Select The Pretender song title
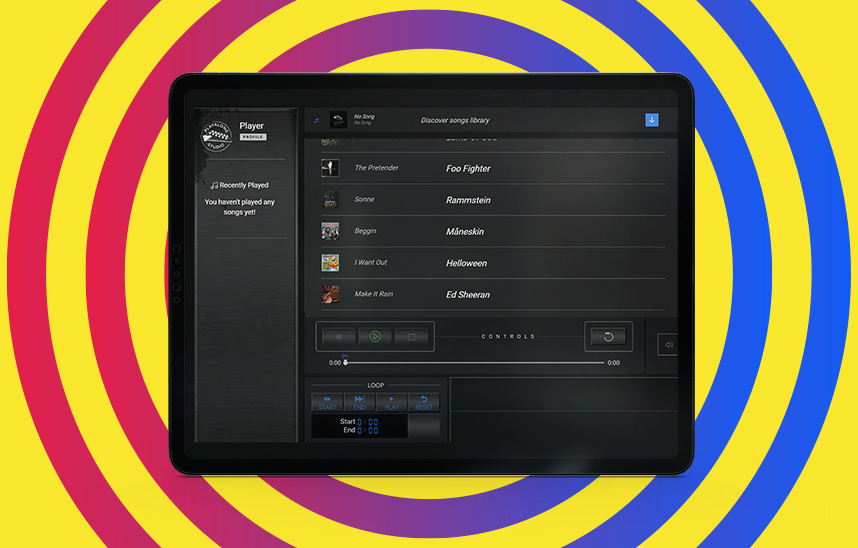The height and width of the screenshot is (548, 858). pyautogui.click(x=376, y=168)
